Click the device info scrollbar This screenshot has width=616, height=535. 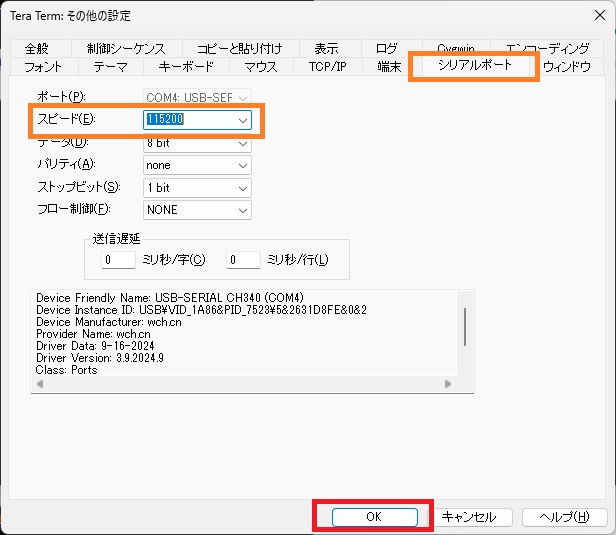click(465, 325)
